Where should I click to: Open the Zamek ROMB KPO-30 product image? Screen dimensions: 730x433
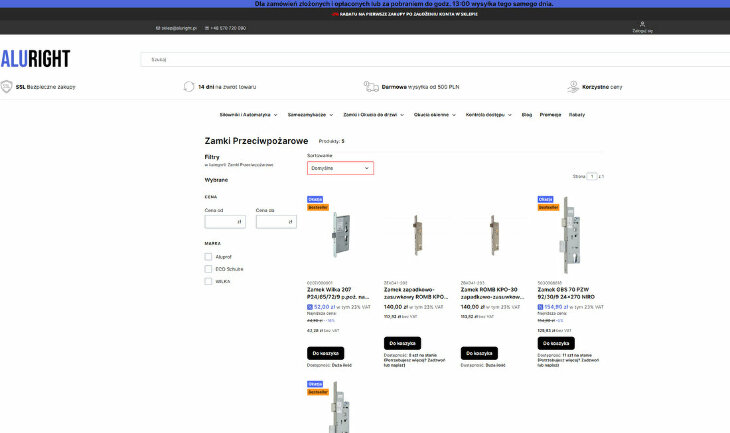(x=494, y=235)
